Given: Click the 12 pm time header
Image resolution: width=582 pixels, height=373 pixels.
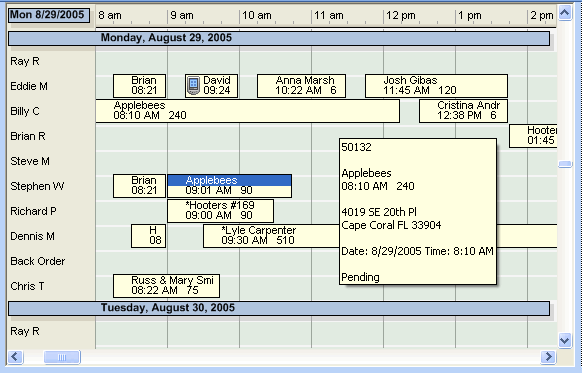Looking at the screenshot, I should [x=401, y=16].
